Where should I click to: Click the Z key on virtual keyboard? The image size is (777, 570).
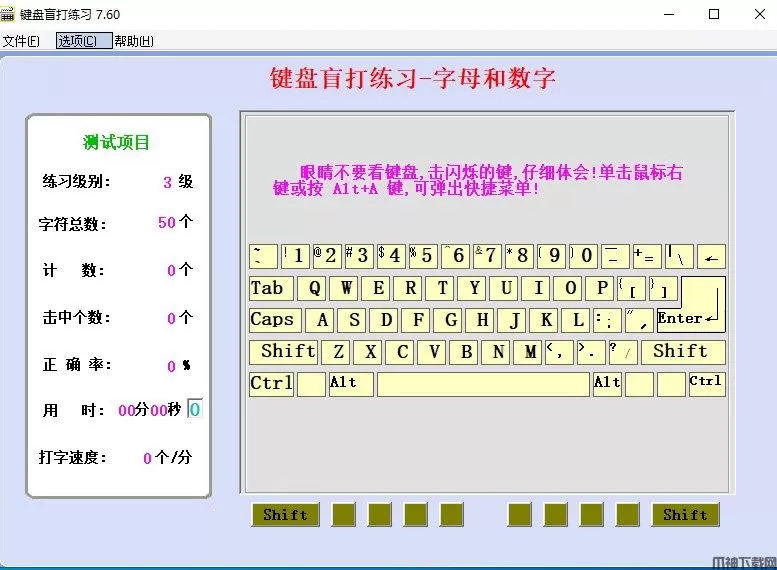point(335,352)
